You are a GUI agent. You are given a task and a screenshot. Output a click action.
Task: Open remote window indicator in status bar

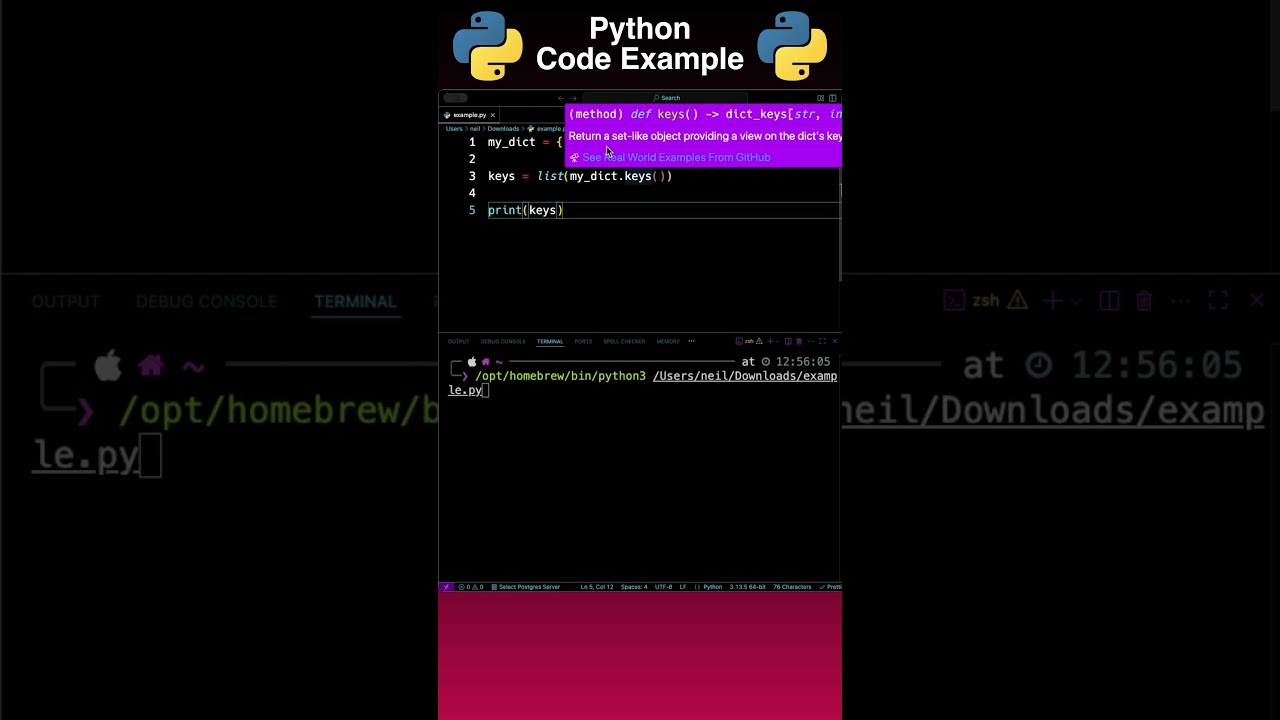447,587
